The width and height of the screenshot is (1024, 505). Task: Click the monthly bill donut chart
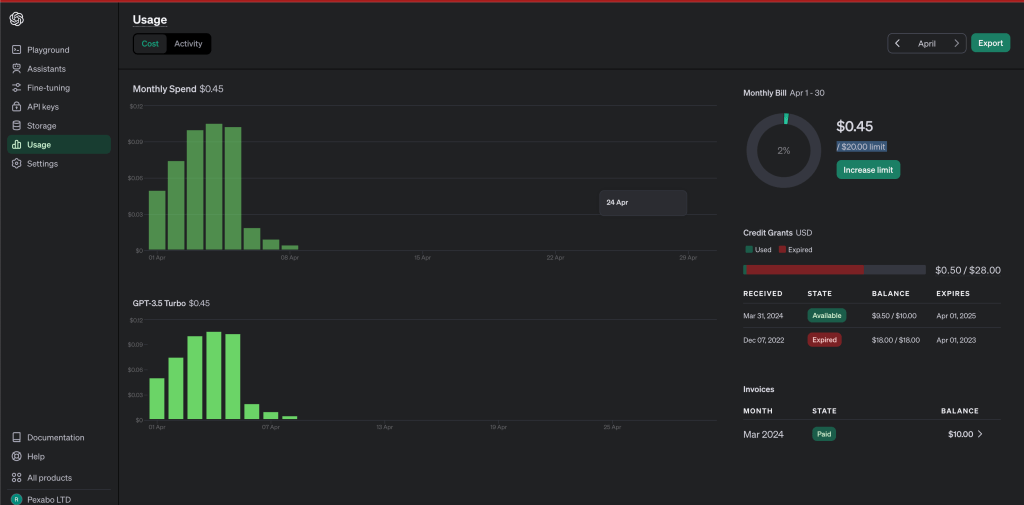click(784, 150)
